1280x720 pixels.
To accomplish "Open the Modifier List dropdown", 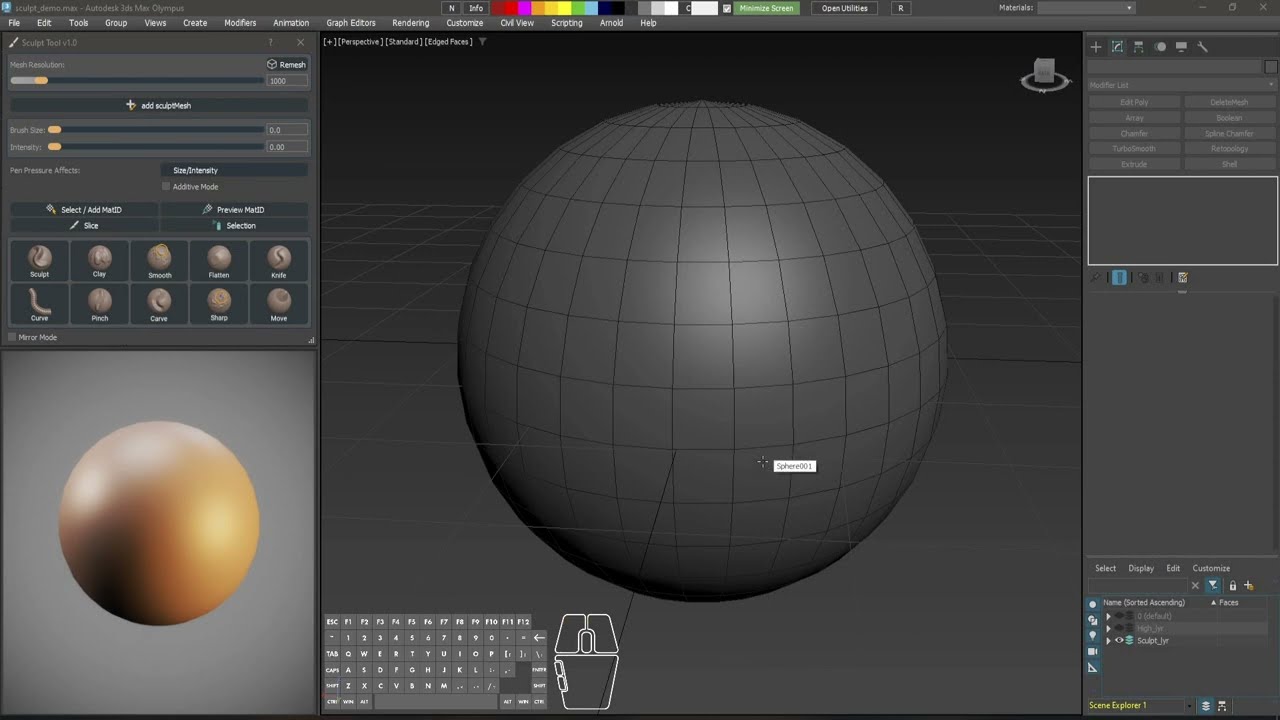I will click(1182, 85).
